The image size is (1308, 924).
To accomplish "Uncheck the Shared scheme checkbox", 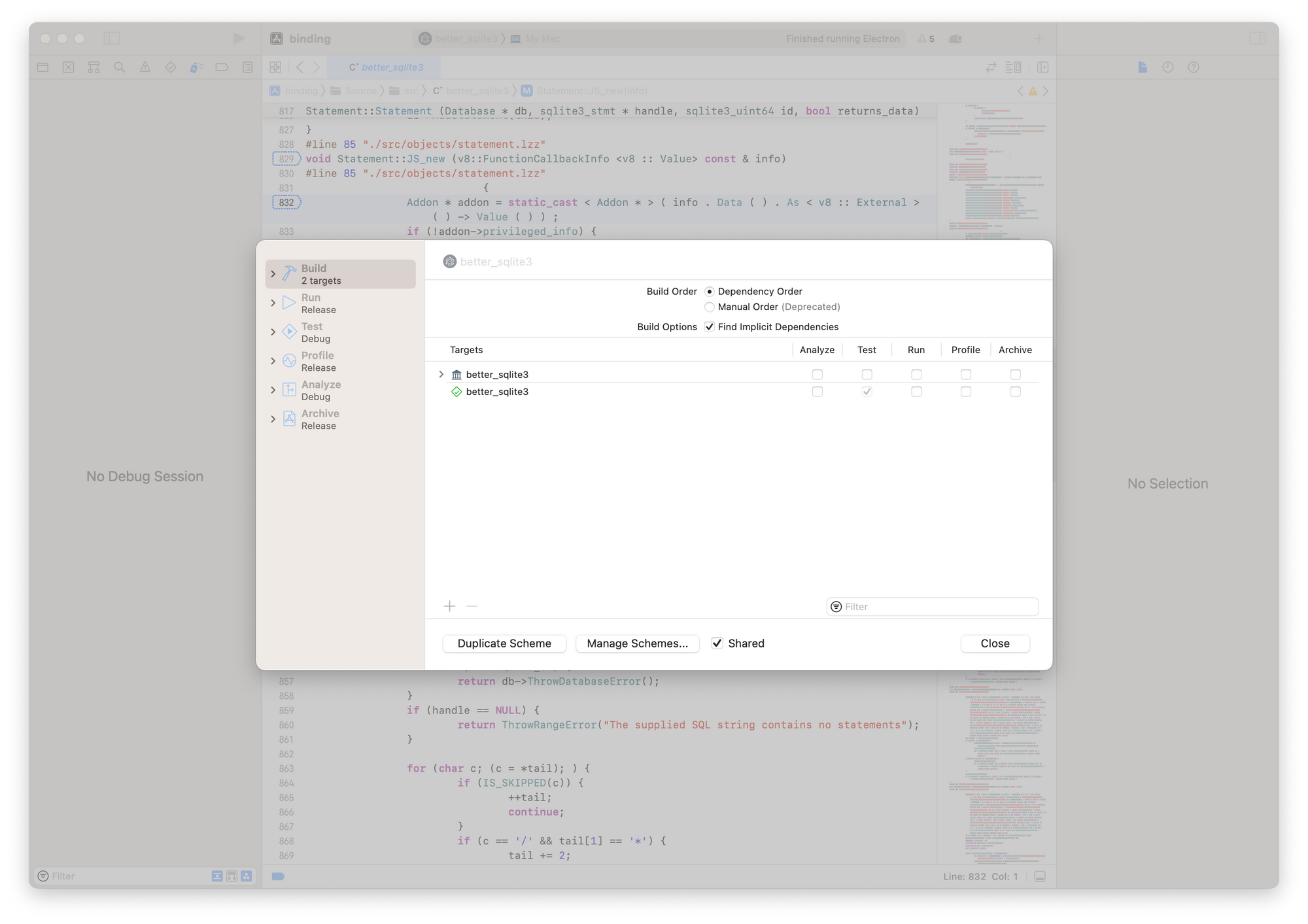I will pyautogui.click(x=717, y=643).
